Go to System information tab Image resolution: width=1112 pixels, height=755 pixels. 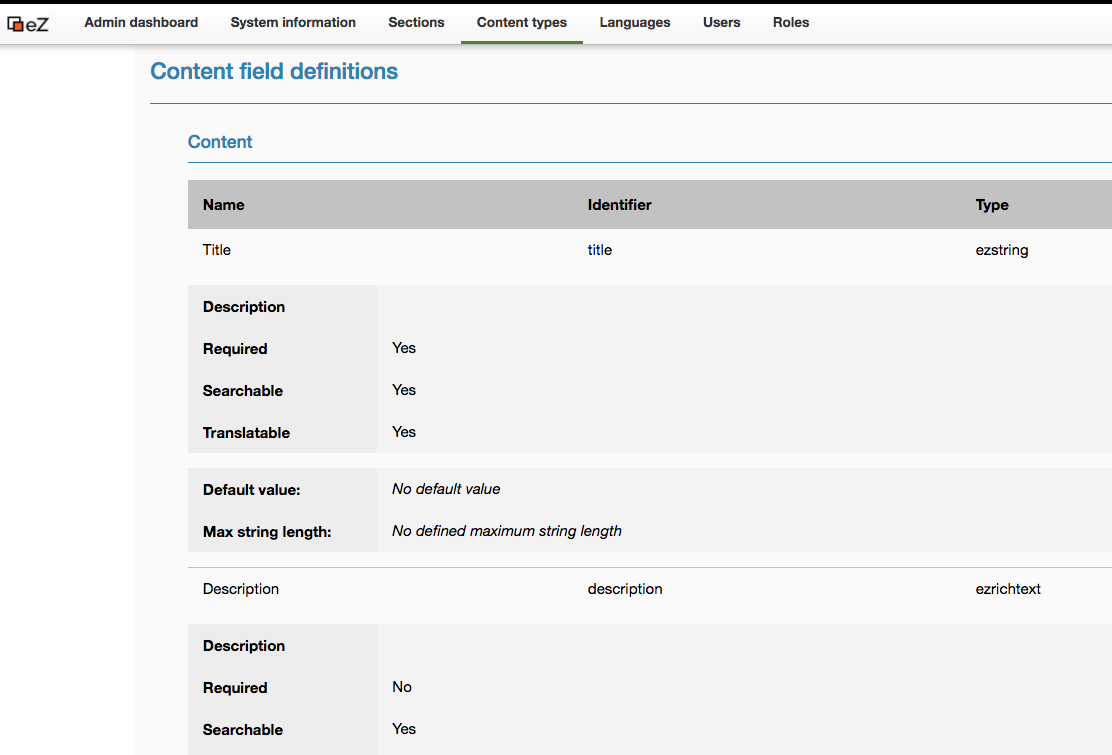(293, 22)
